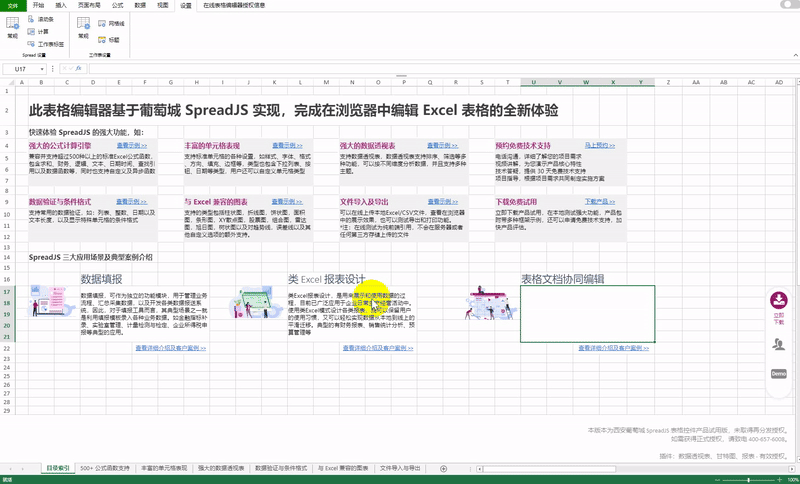The height and width of the screenshot is (484, 800).
Task: Open the sheet tab settings option
Action: pyautogui.click(x=46, y=44)
